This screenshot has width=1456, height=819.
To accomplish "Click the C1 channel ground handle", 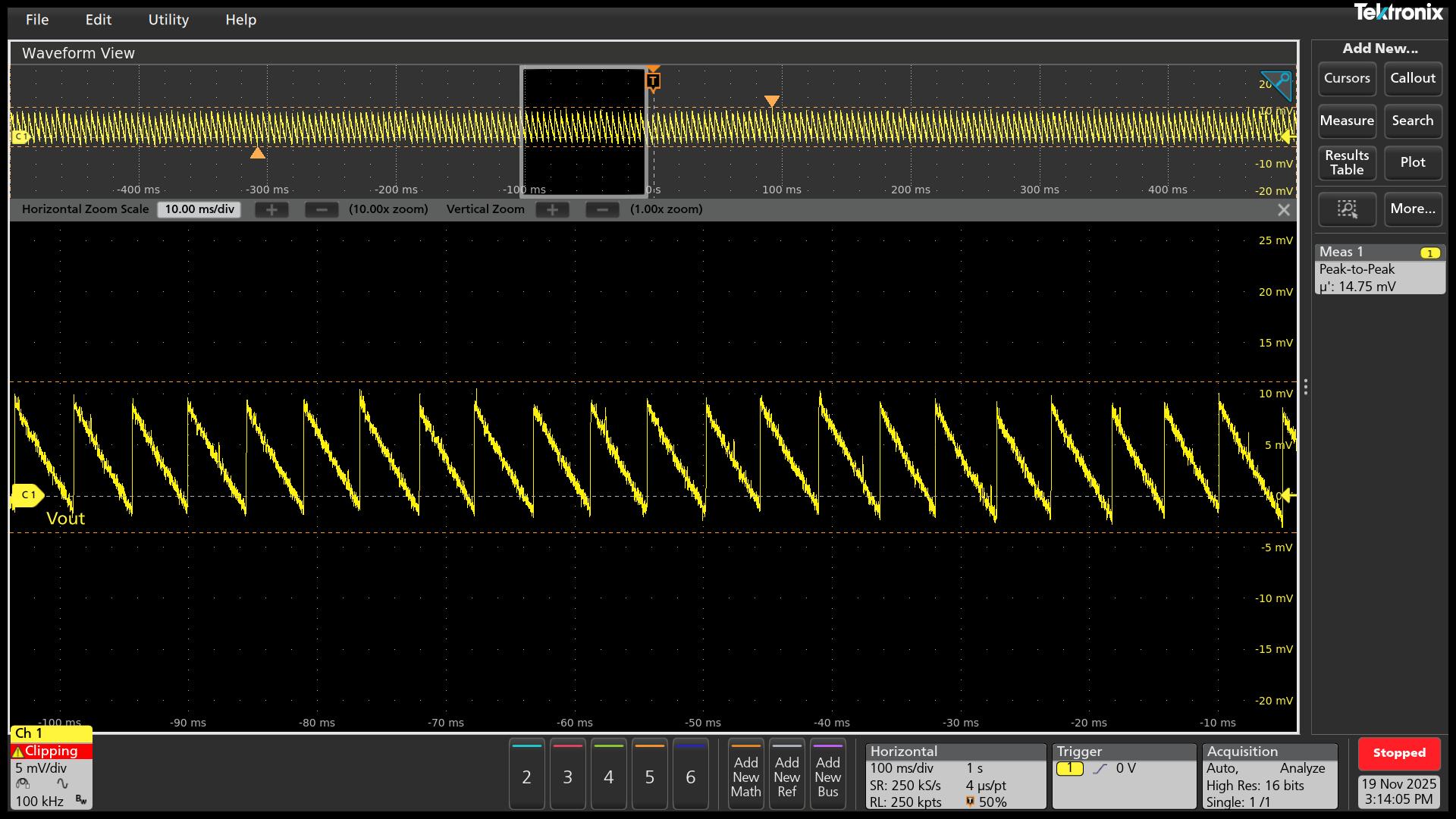I will 27,495.
